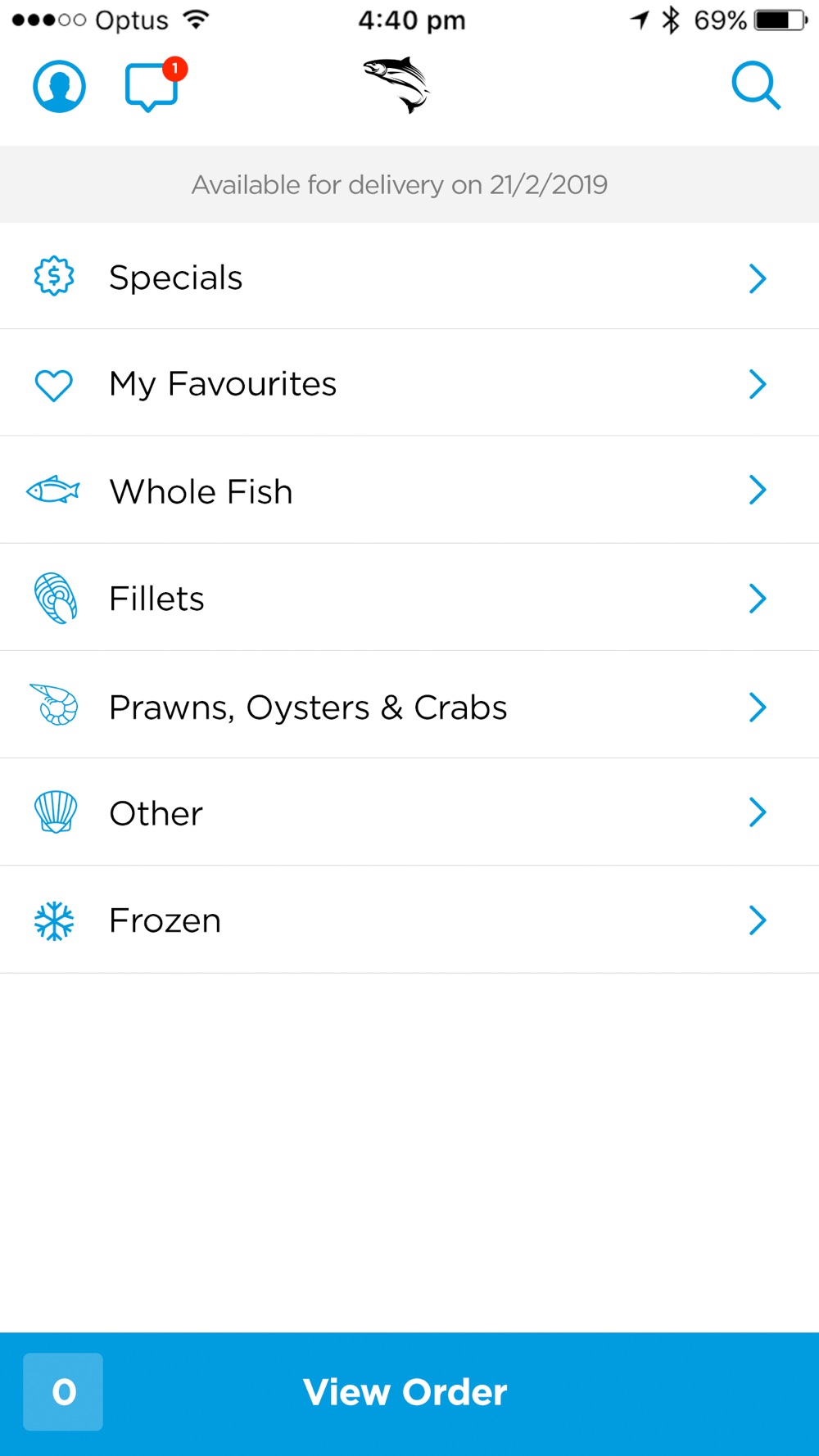
Task: Tap the My Favourites heart icon
Action: [x=54, y=385]
